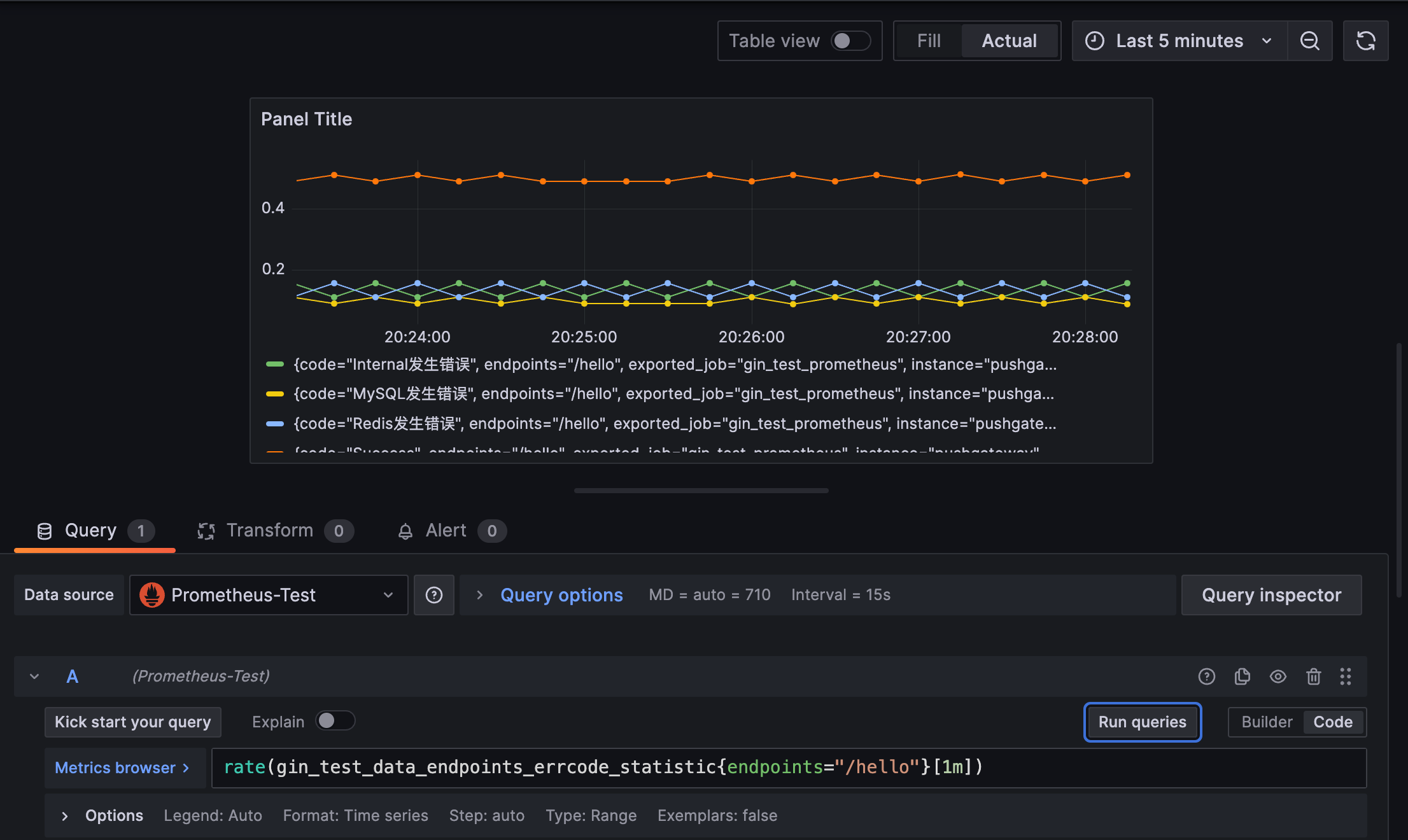This screenshot has width=1408, height=840.
Task: Expand the Options section chevron
Action: tap(64, 816)
